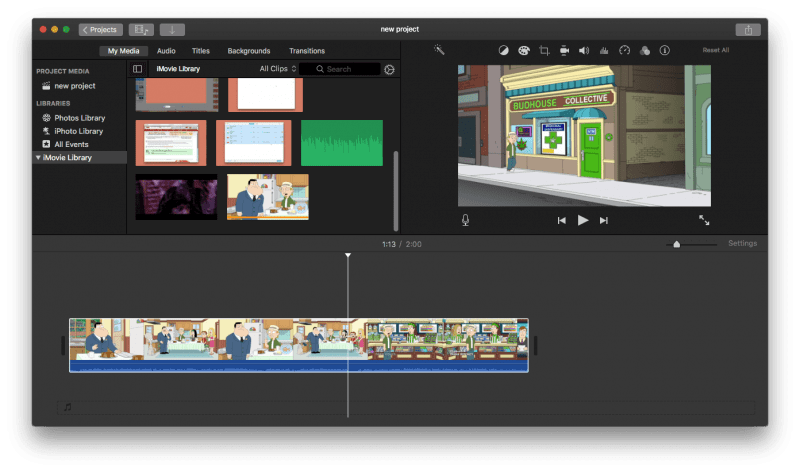Collapse the iMovie Library tree item
The height and width of the screenshot is (472, 800).
click(38, 158)
